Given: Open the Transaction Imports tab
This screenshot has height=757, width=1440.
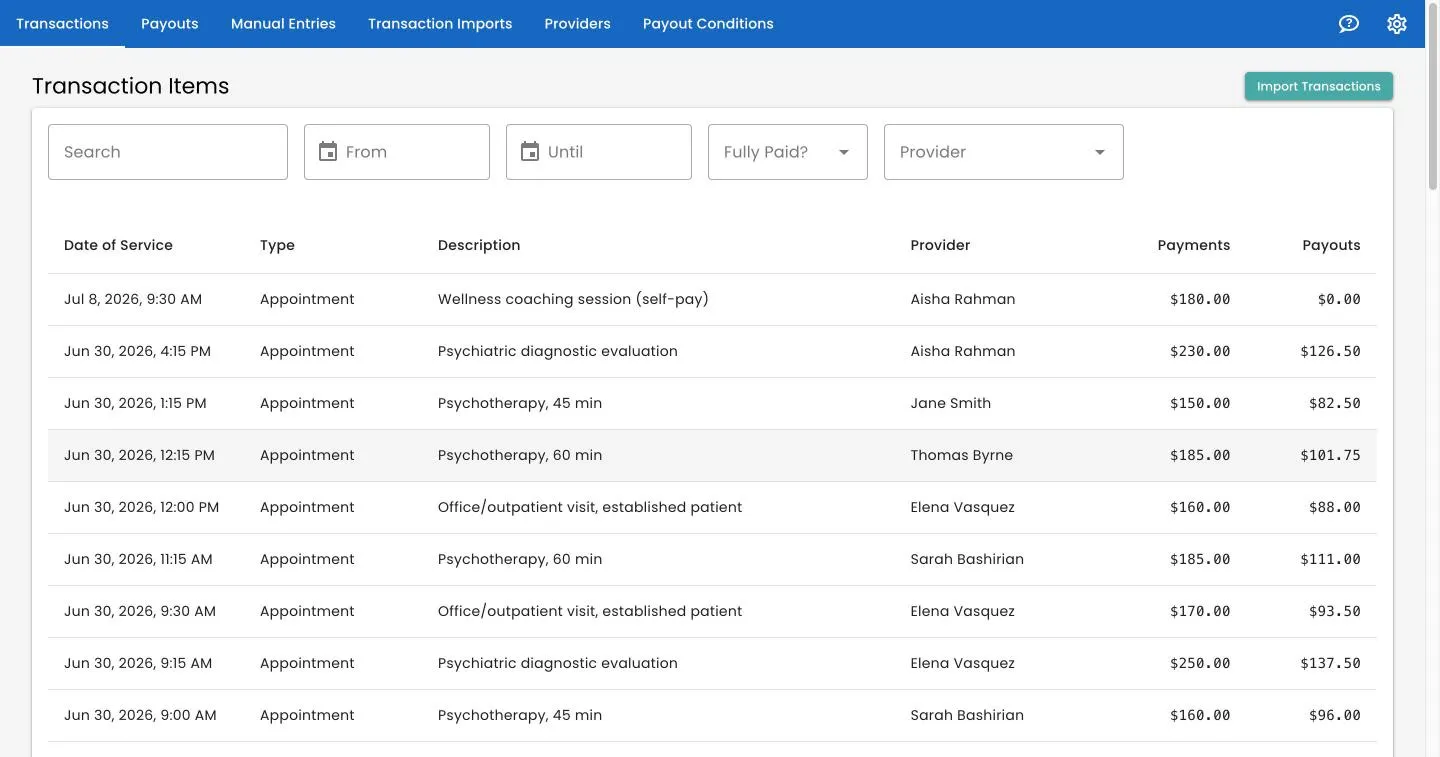Looking at the screenshot, I should pyautogui.click(x=440, y=24).
